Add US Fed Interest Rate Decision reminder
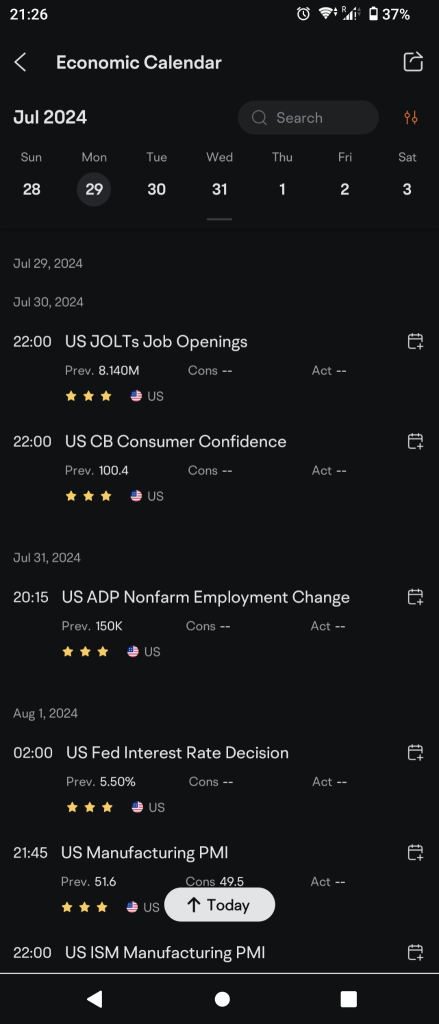The width and height of the screenshot is (439, 1024). pyautogui.click(x=415, y=752)
